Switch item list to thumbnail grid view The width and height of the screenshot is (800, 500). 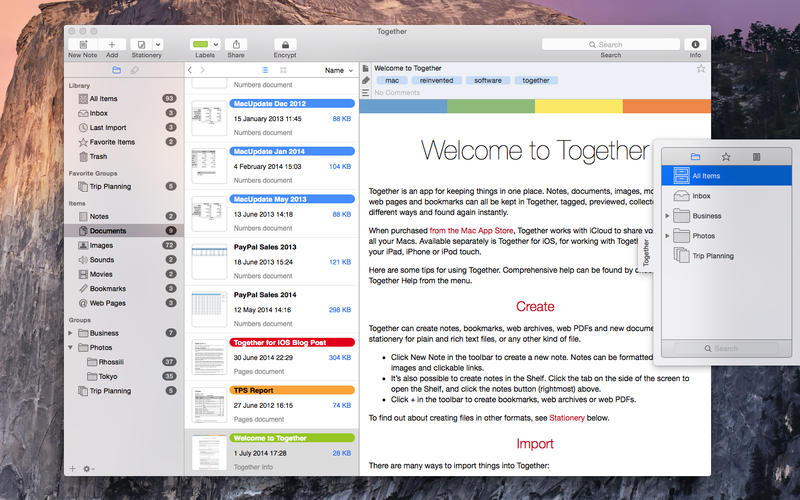pos(283,70)
